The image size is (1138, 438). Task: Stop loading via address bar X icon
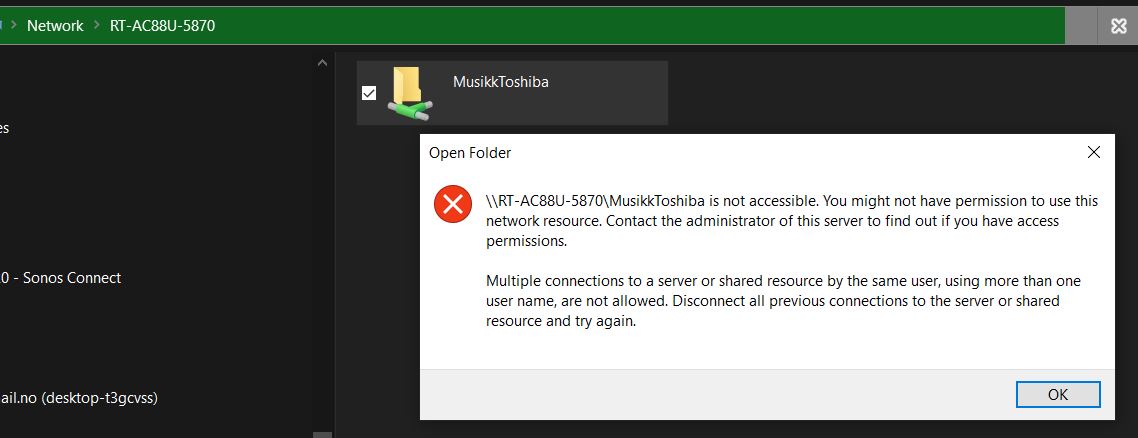(x=1118, y=27)
